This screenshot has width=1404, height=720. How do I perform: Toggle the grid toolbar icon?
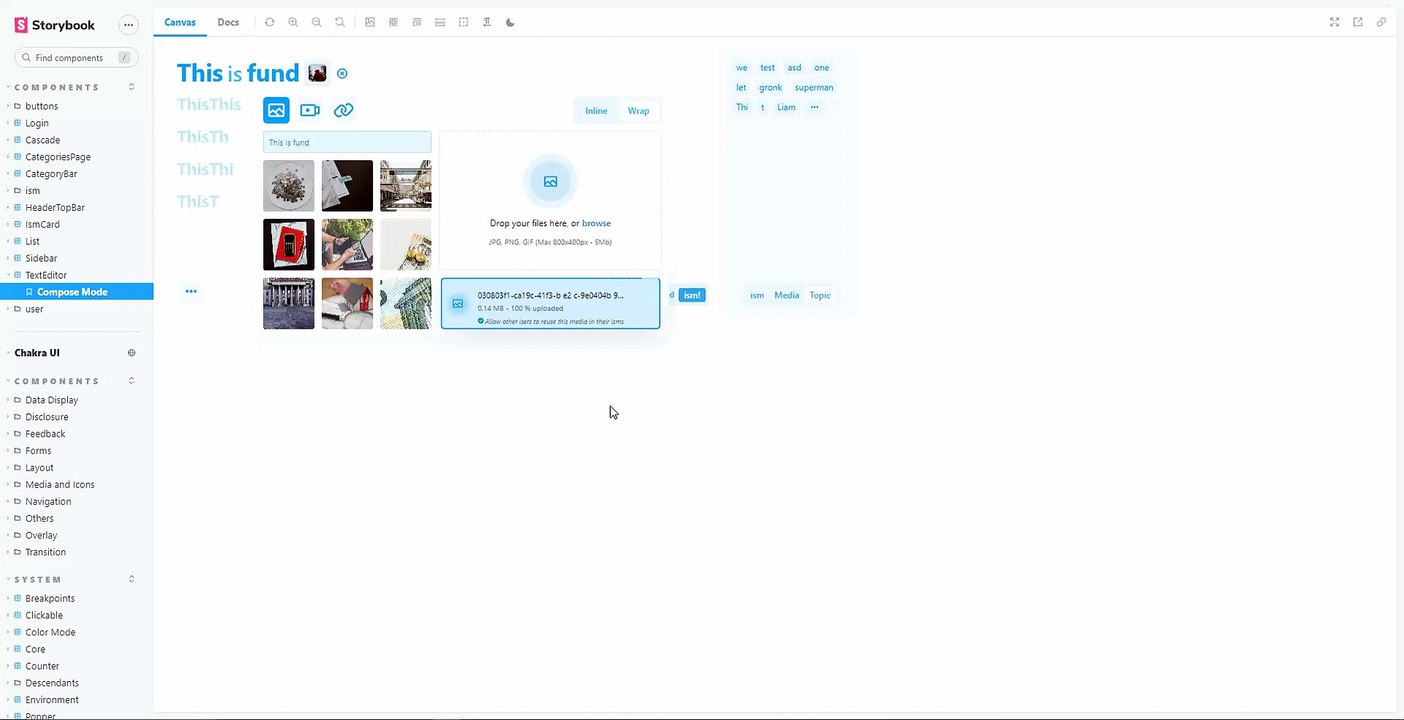coord(393,22)
